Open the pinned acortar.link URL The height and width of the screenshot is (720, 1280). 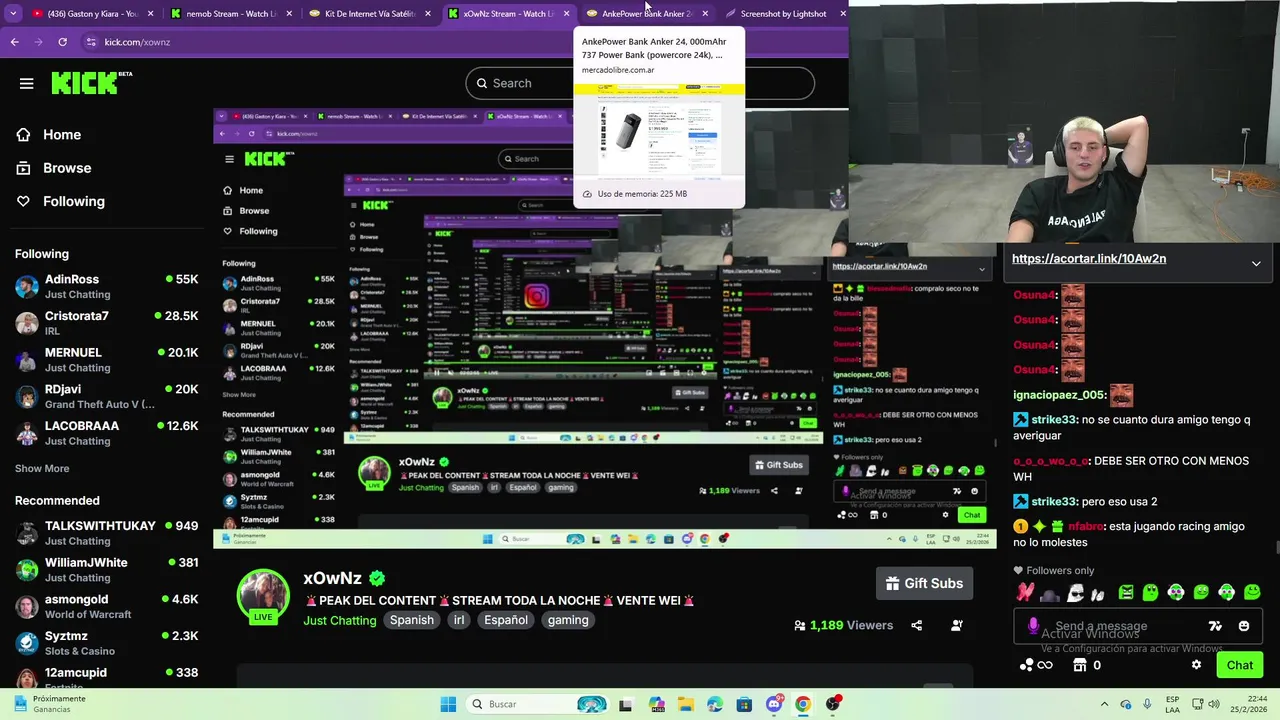coord(1089,258)
